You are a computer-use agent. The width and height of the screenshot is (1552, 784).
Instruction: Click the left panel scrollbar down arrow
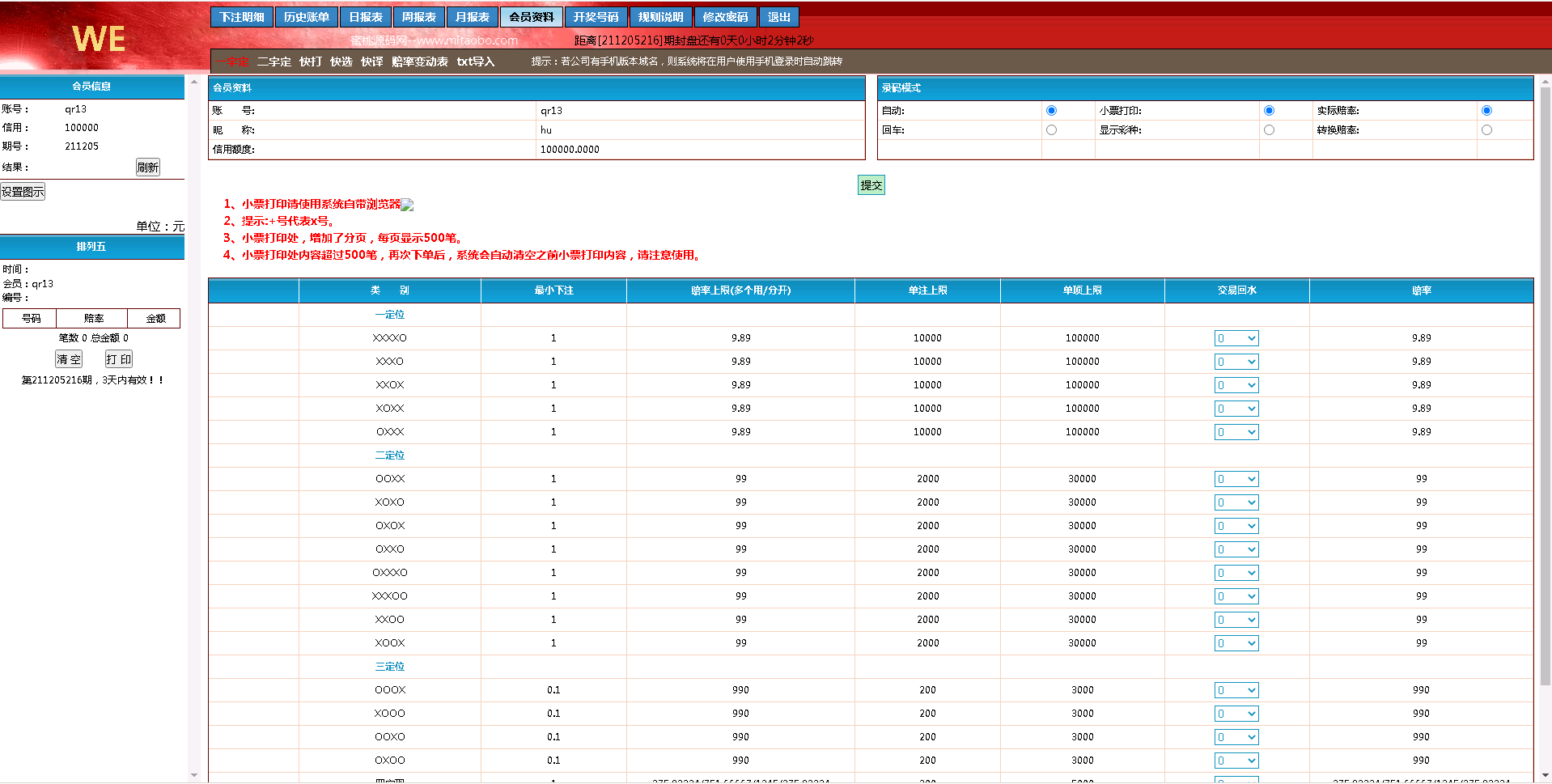(194, 775)
